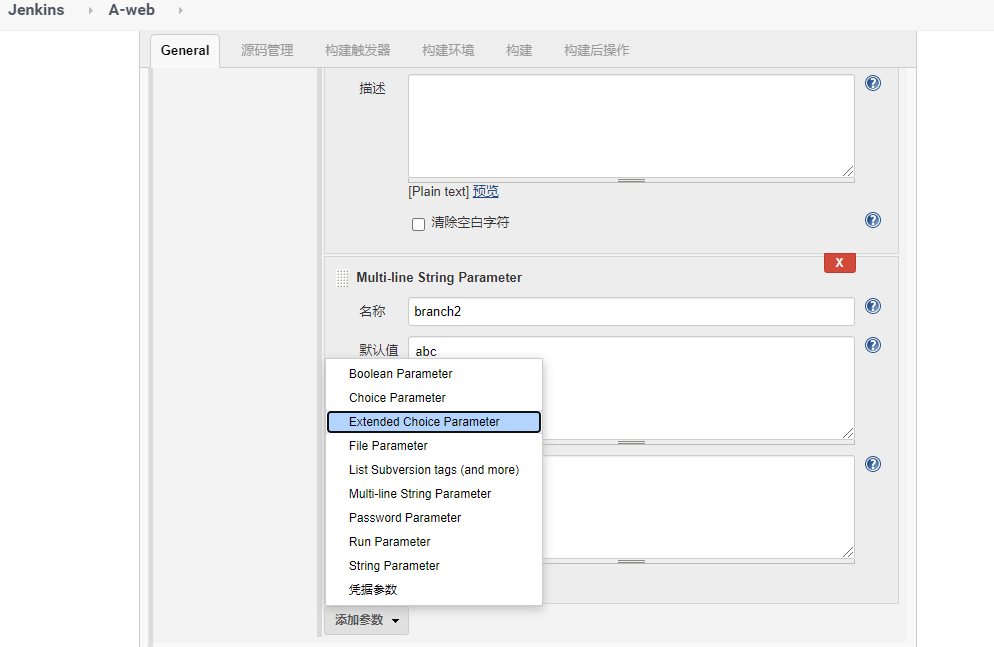This screenshot has height=647, width=994.
Task: Open help beside the default value field
Action: point(872,345)
